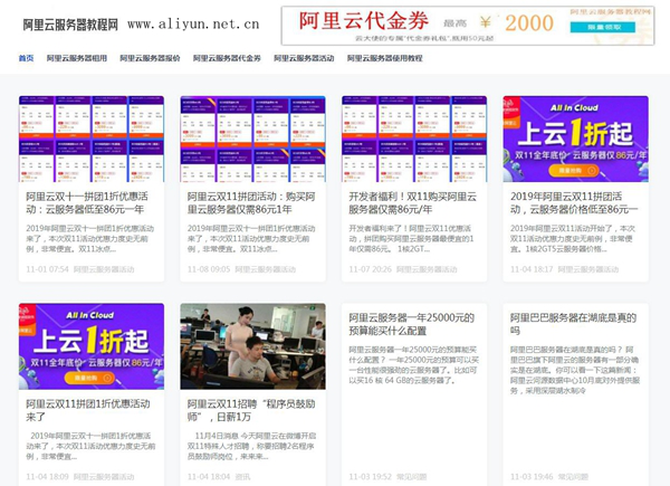Click the date 11-07 20:26
Image resolution: width=670 pixels, height=486 pixels.
370,269
